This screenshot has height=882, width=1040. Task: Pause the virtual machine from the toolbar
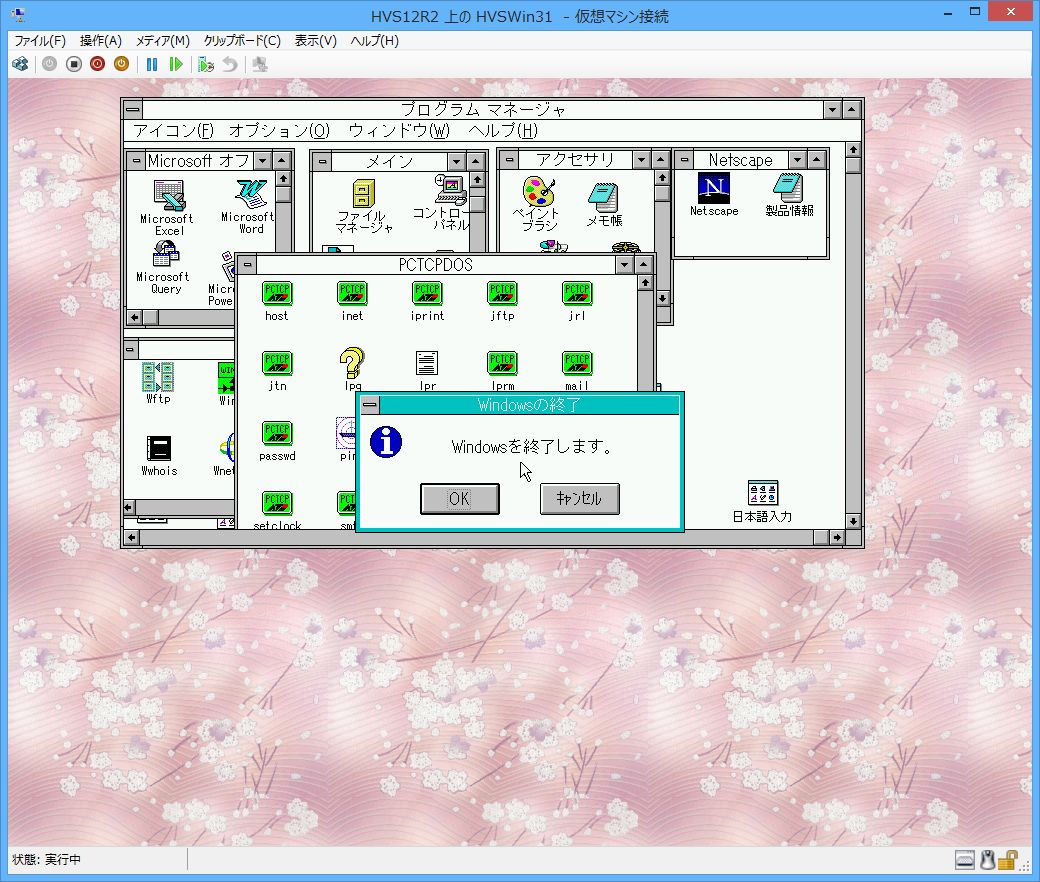pos(152,64)
